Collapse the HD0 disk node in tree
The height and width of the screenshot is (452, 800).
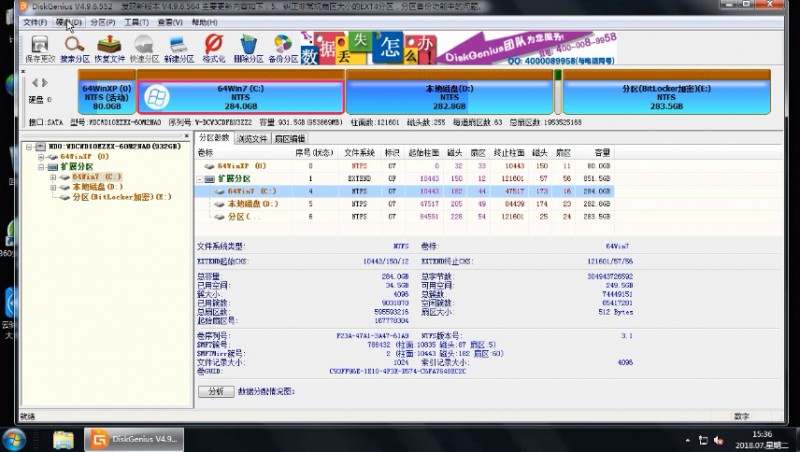29,147
